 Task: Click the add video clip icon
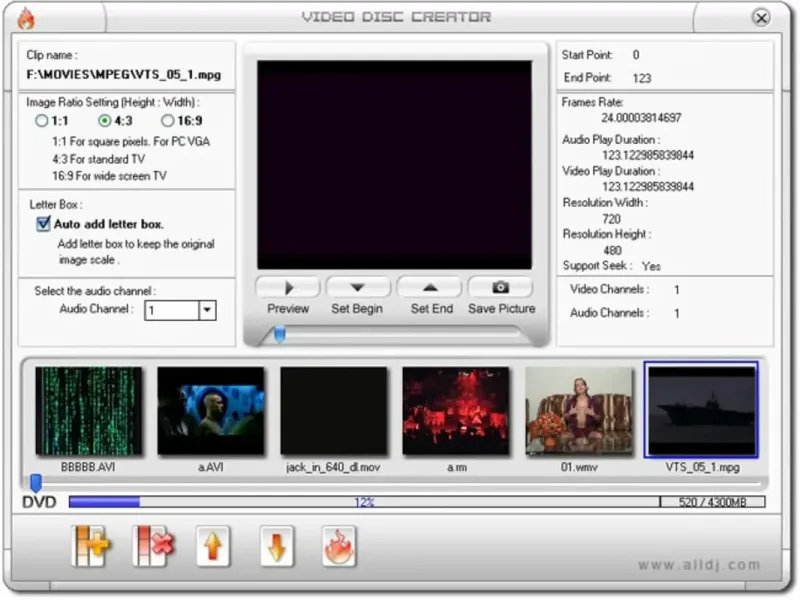(x=91, y=547)
